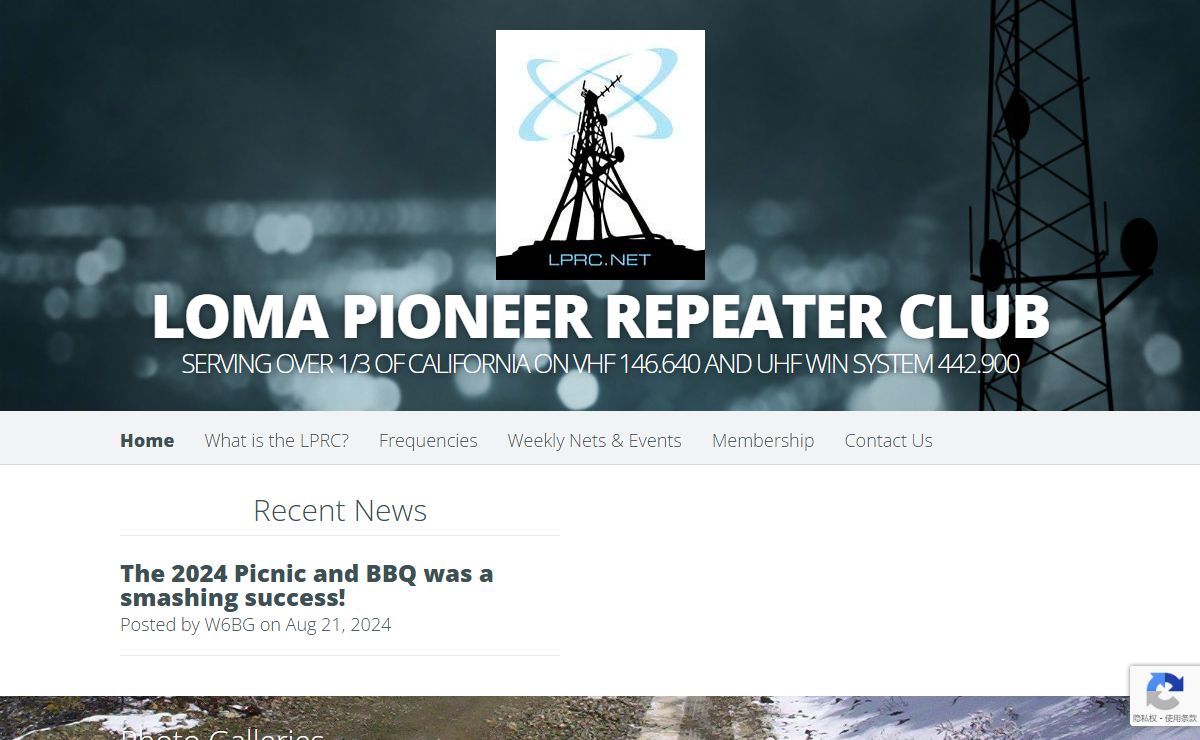Open the What is the LPRC? page
The height and width of the screenshot is (740, 1200).
coord(277,440)
